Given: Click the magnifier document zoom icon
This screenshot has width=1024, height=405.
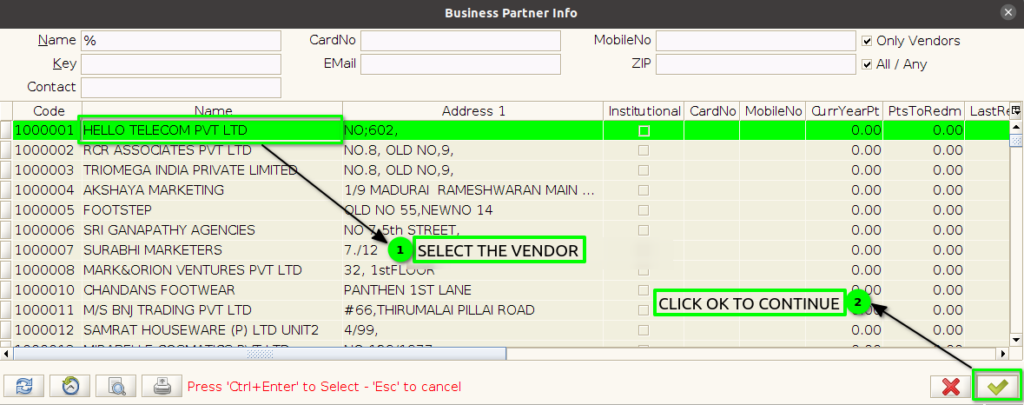Looking at the screenshot, I should pos(116,386).
